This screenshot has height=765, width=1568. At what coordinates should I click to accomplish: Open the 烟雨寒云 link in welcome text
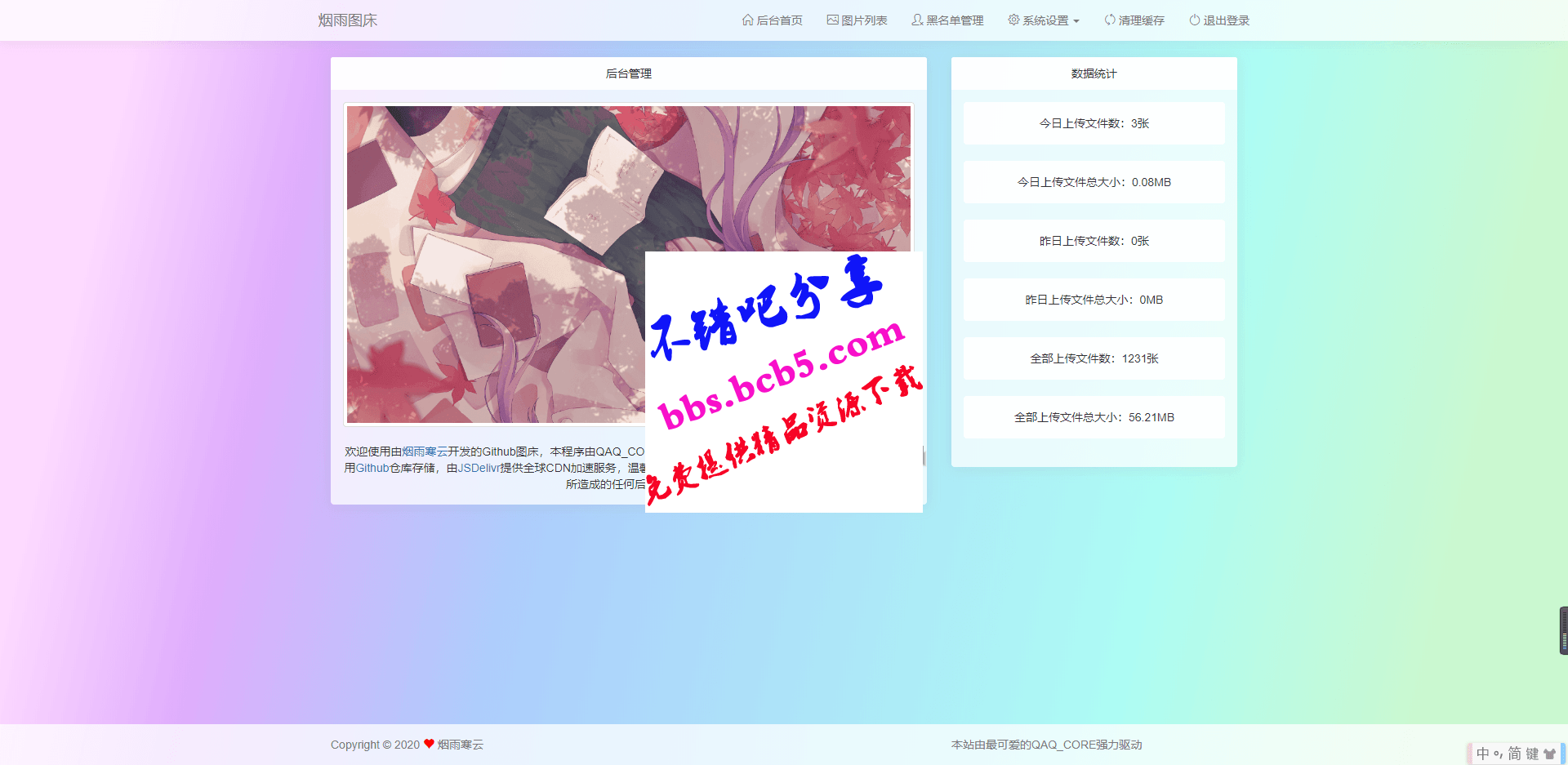pyautogui.click(x=425, y=451)
